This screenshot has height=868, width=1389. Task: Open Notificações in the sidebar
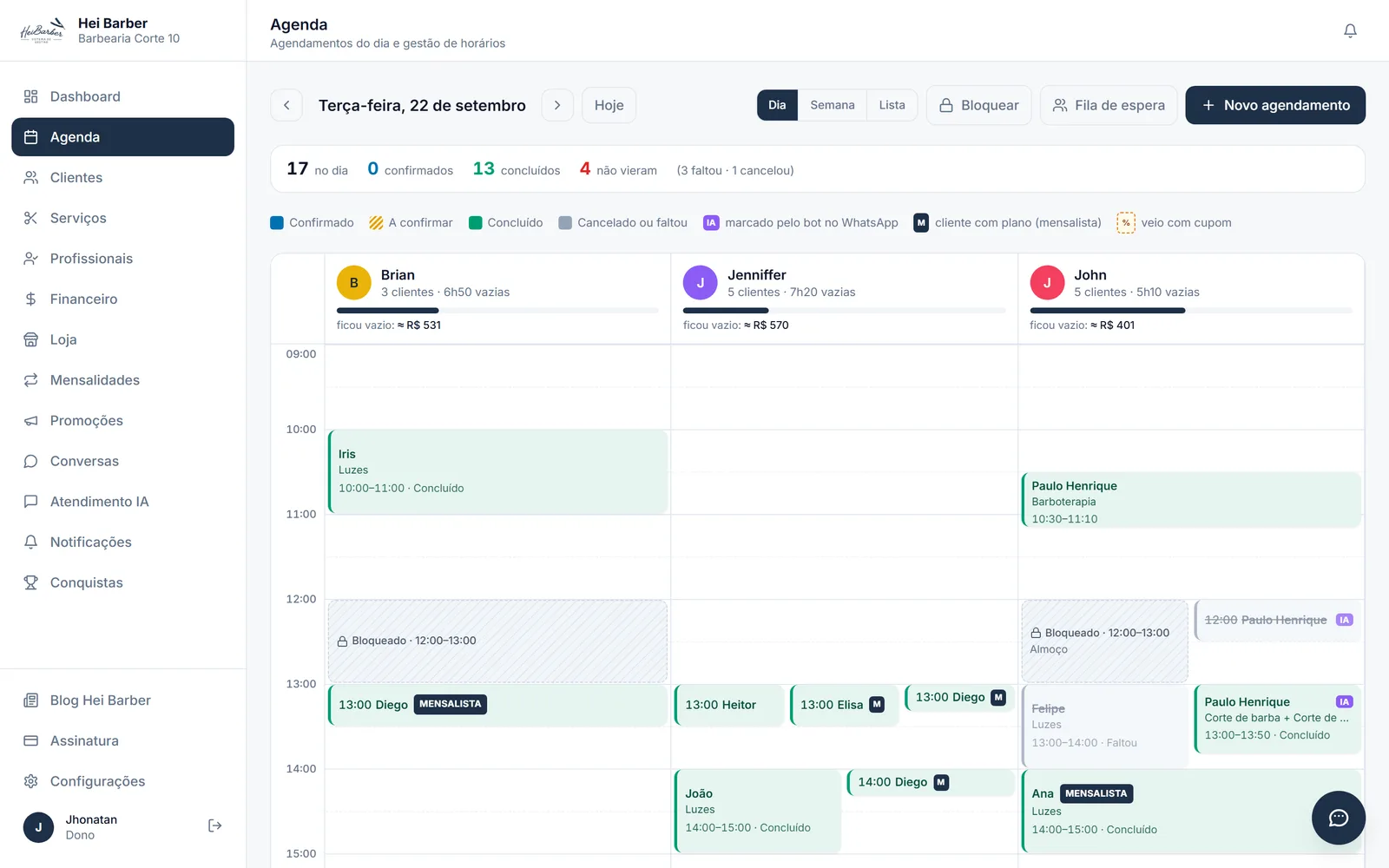pyautogui.click(x=122, y=542)
